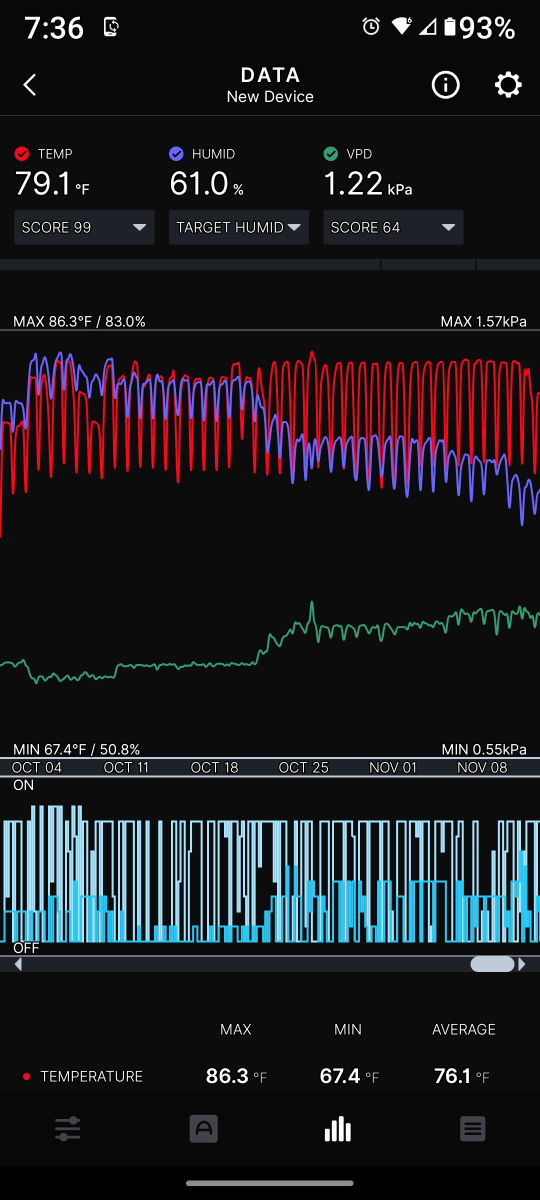
Task: Tap the TEMPERATURE row label in stats table
Action: (91, 1076)
